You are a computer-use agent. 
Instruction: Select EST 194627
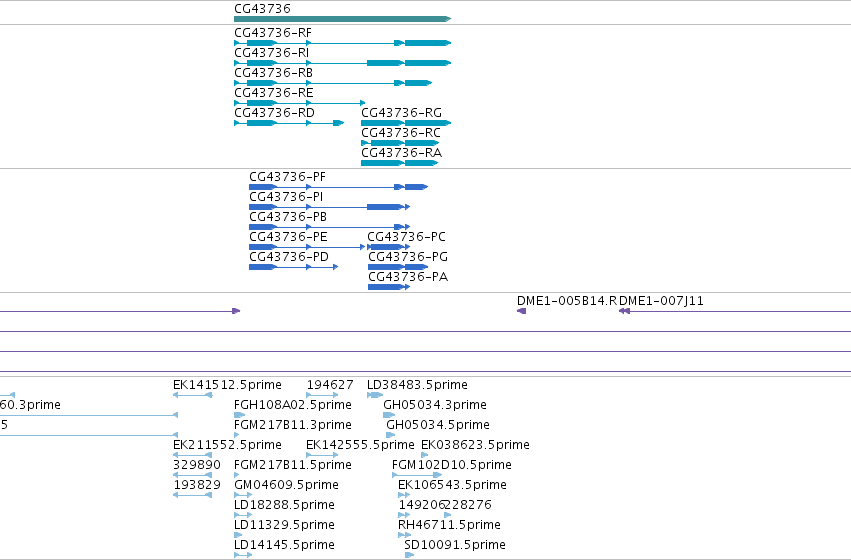tap(330, 385)
